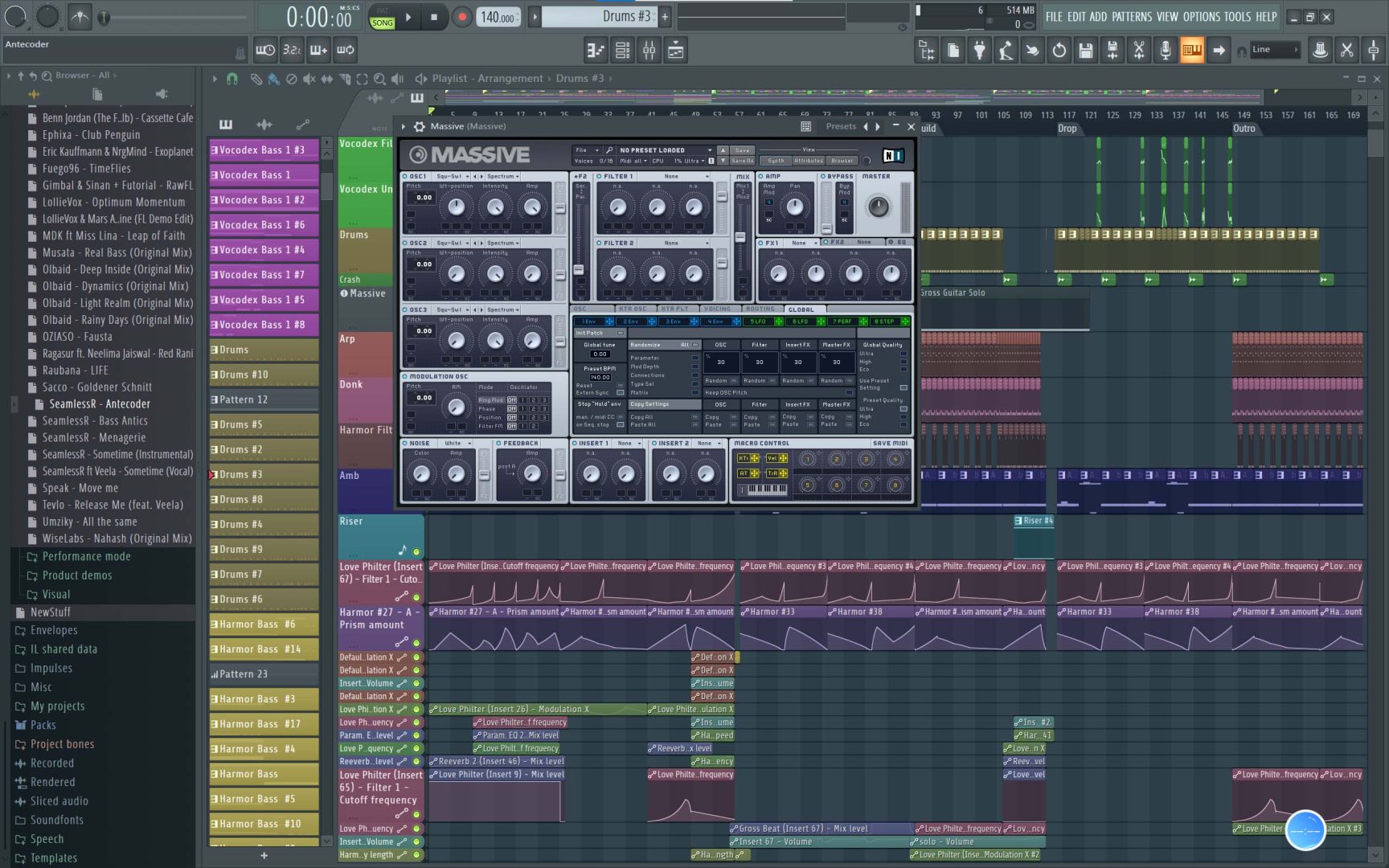This screenshot has height=868, width=1389.
Task: Switch to the ROUTING tab in Massive
Action: pyautogui.click(x=760, y=309)
